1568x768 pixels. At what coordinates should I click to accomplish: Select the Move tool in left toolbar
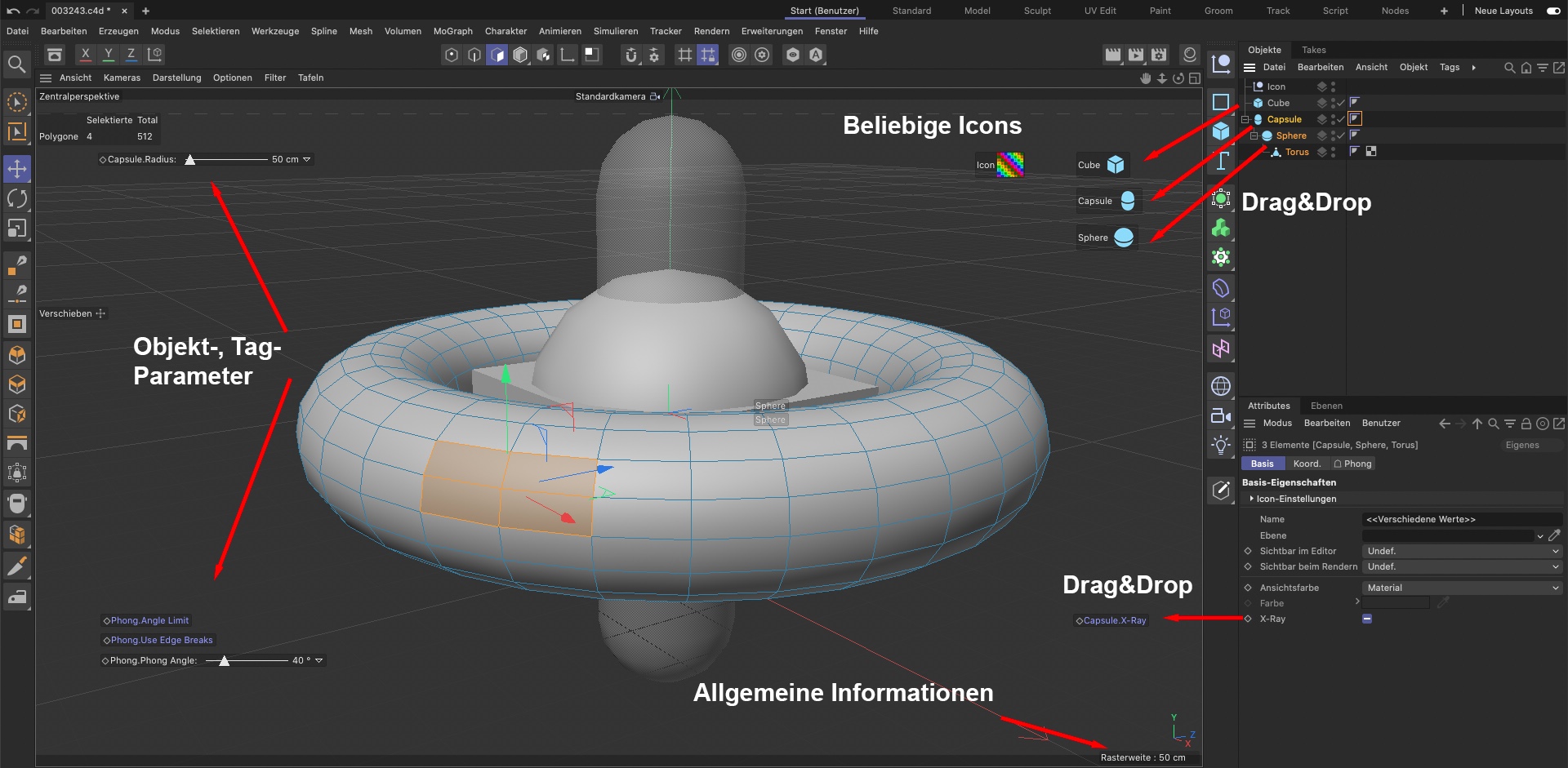pos(17,169)
